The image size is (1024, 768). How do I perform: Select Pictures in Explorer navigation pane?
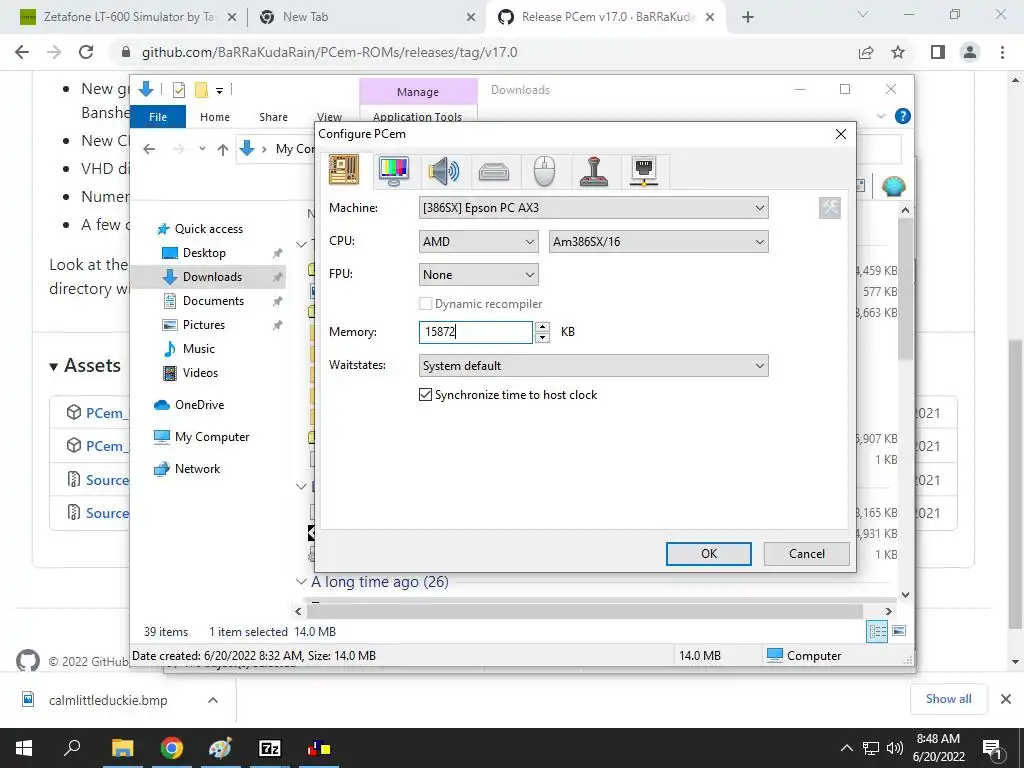tap(203, 325)
